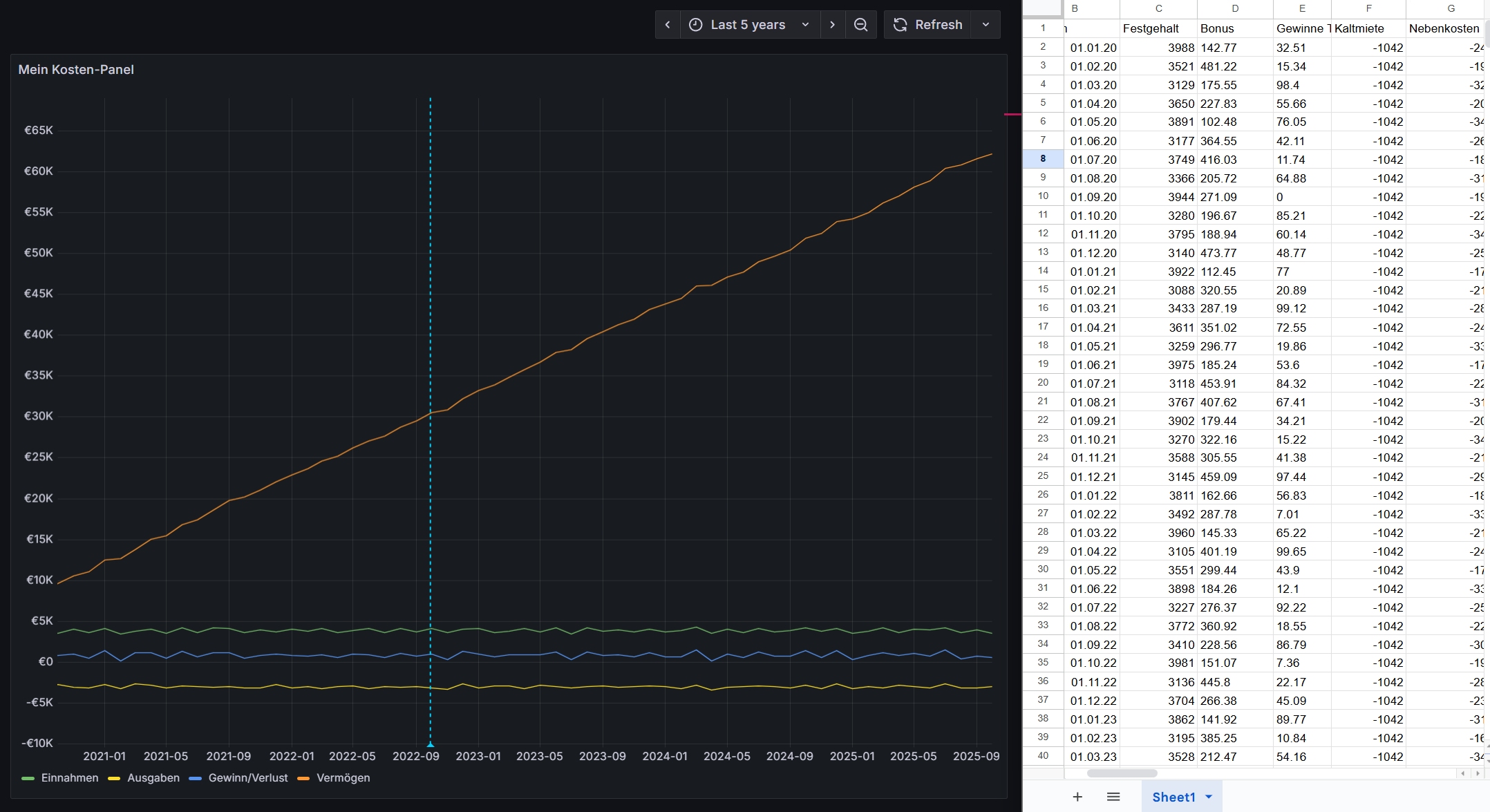Image resolution: width=1490 pixels, height=812 pixels.
Task: Open the all-sheets list icon
Action: [x=1113, y=797]
